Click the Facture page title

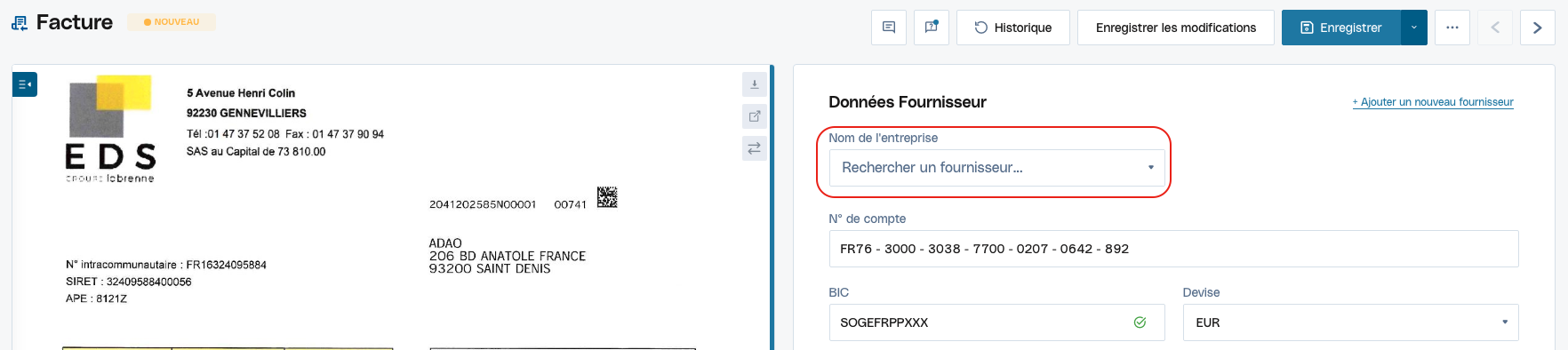pos(75,22)
